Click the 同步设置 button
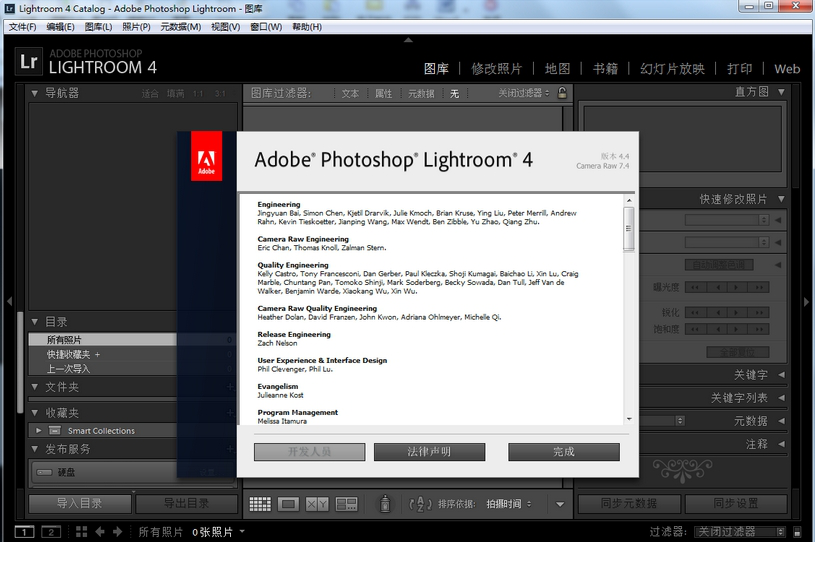This screenshot has height=563, width=815. click(735, 503)
